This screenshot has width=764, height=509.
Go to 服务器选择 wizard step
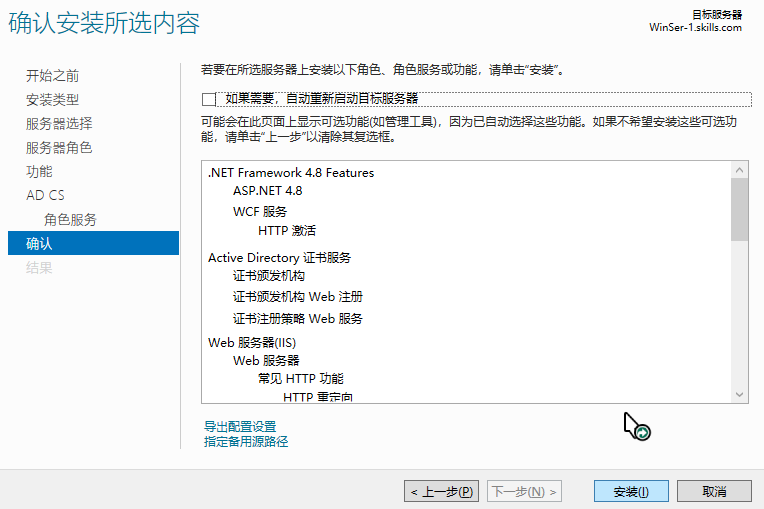pos(59,124)
